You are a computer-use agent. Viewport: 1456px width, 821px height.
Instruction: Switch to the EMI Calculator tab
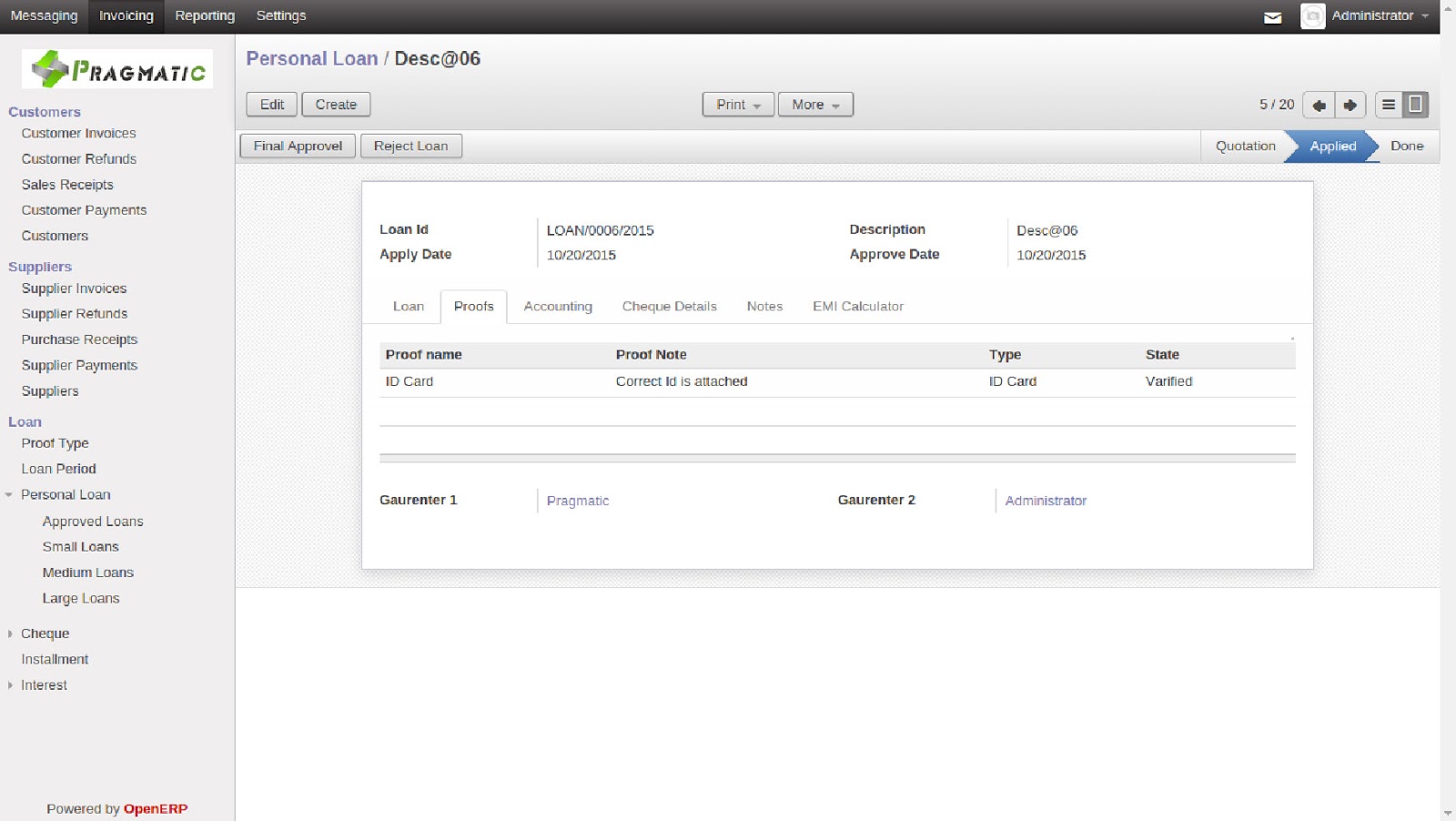click(x=858, y=307)
